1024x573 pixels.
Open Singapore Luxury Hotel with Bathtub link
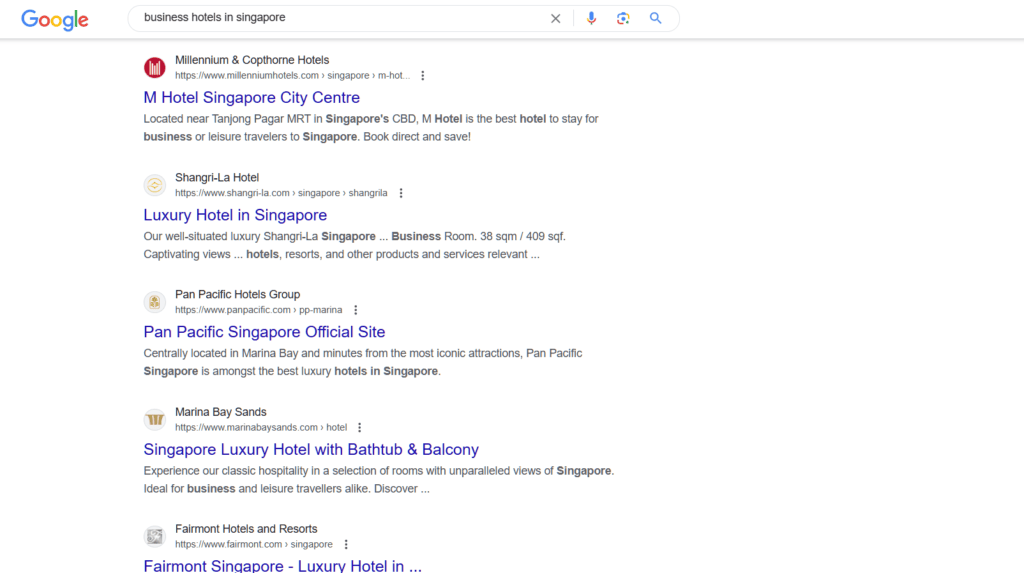[311, 450]
